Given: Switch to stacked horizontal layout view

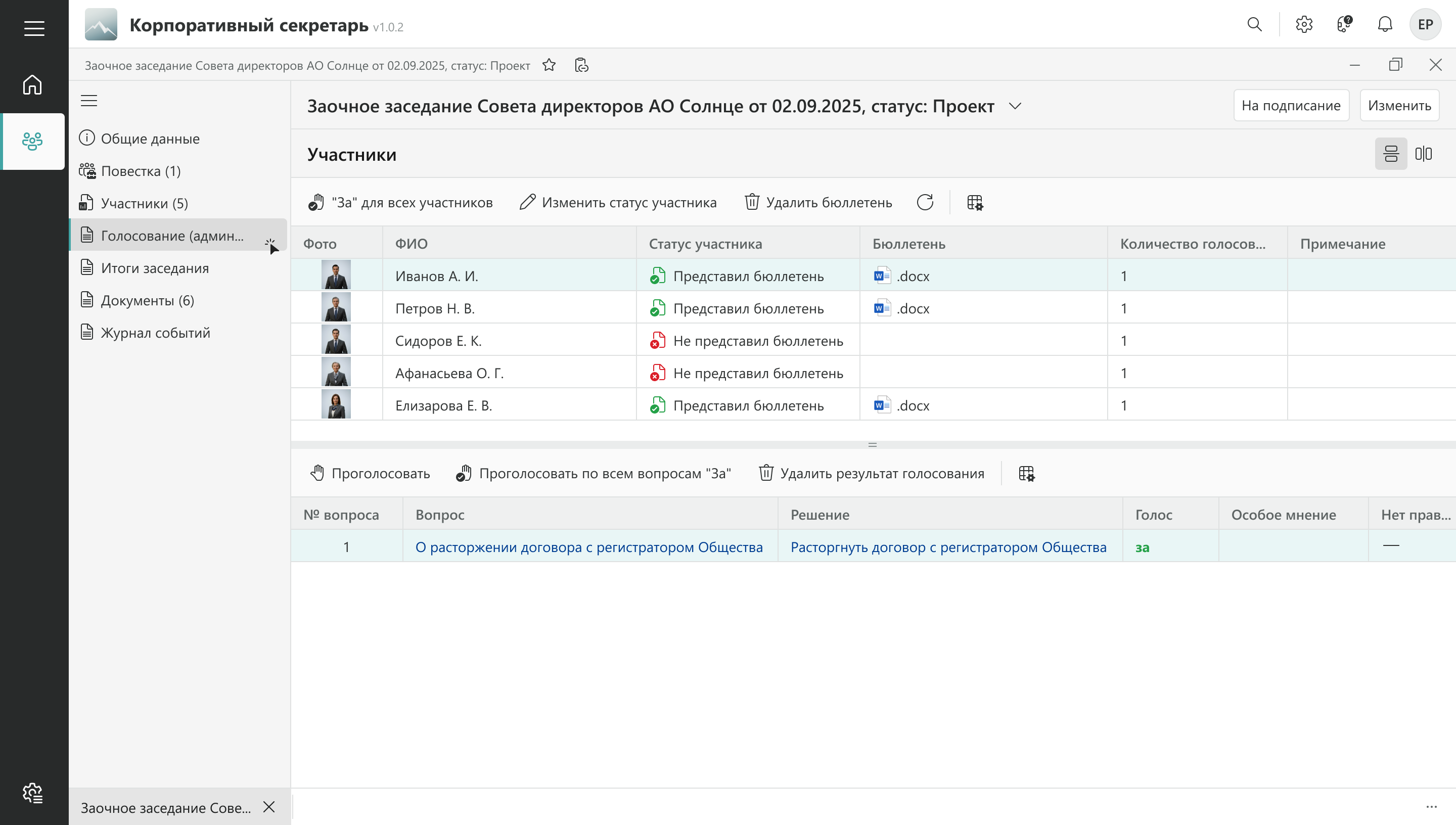Looking at the screenshot, I should point(1390,154).
